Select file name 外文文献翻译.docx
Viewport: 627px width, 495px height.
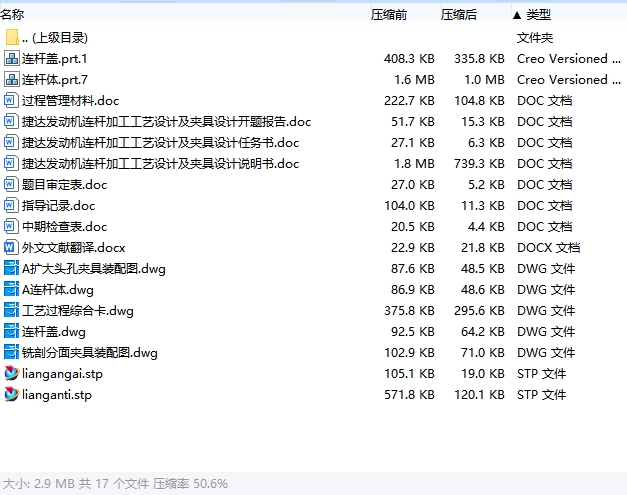coord(74,248)
